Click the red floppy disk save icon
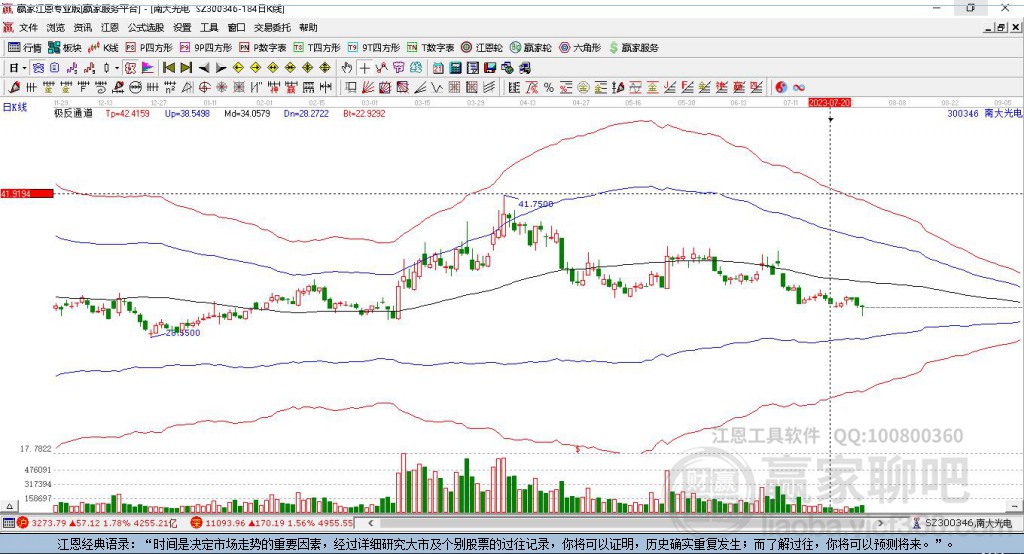Screen dimensions: 1024x554 coord(490,68)
